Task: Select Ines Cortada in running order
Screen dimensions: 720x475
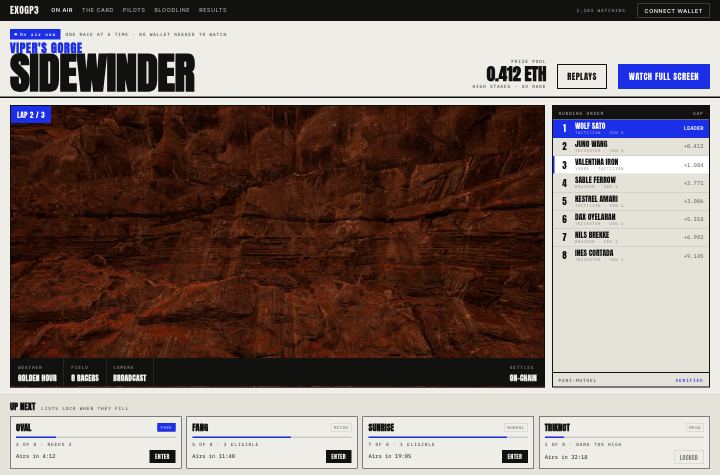Action: (x=631, y=255)
